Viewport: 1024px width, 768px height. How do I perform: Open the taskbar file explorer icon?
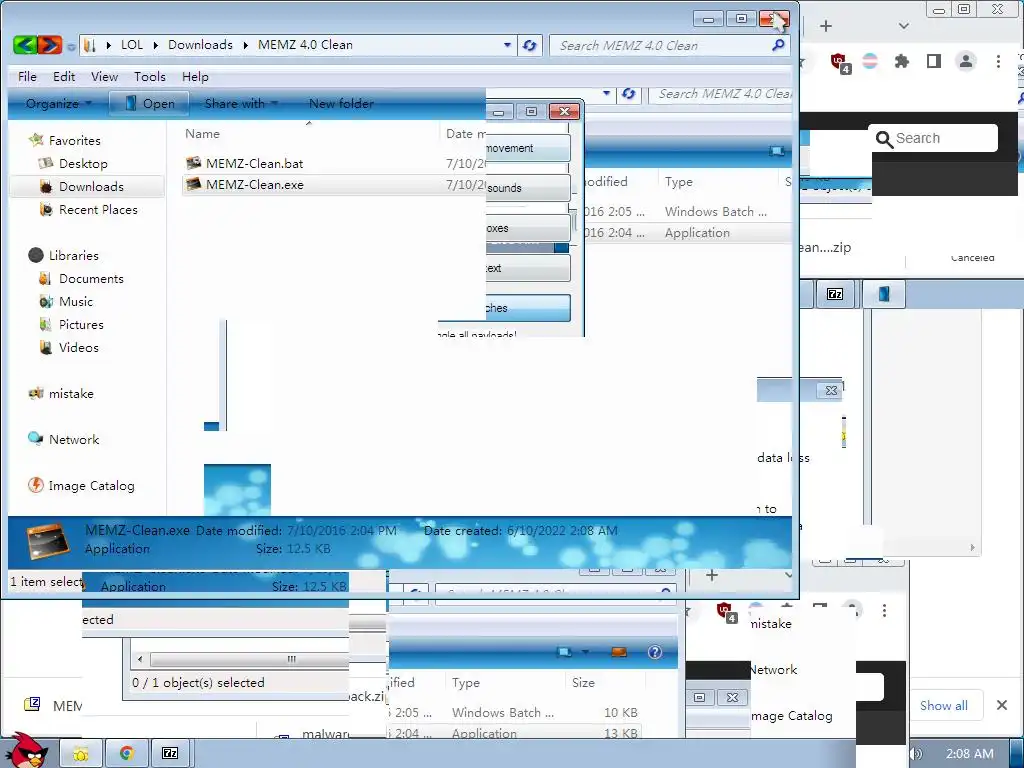pyautogui.click(x=80, y=754)
